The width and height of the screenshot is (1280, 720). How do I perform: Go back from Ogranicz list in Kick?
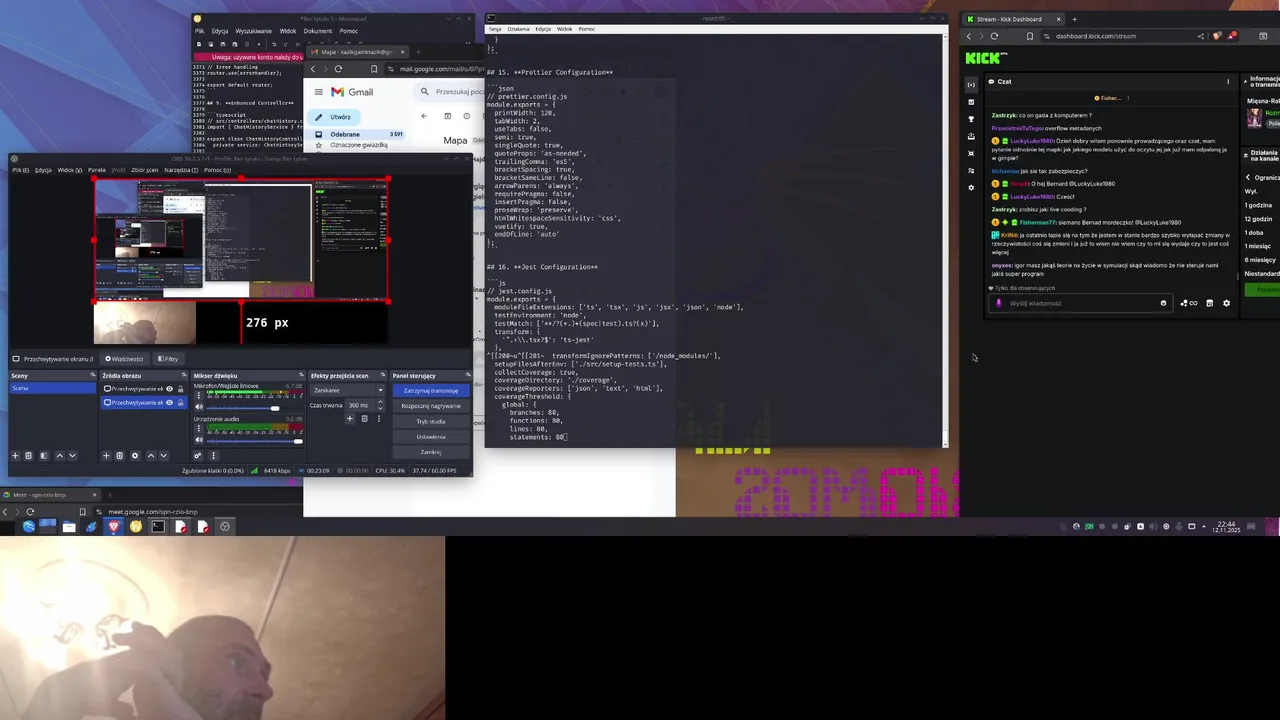pos(1248,177)
